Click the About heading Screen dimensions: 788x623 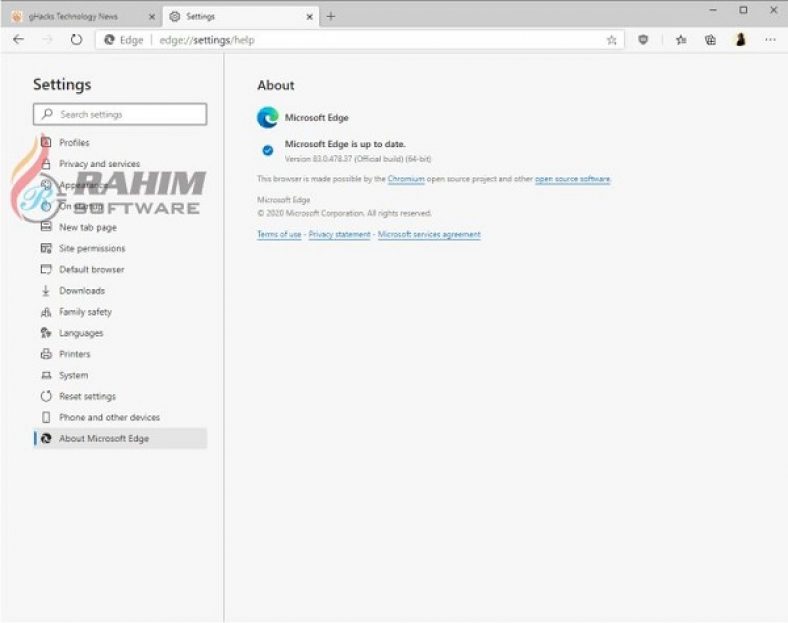click(276, 85)
